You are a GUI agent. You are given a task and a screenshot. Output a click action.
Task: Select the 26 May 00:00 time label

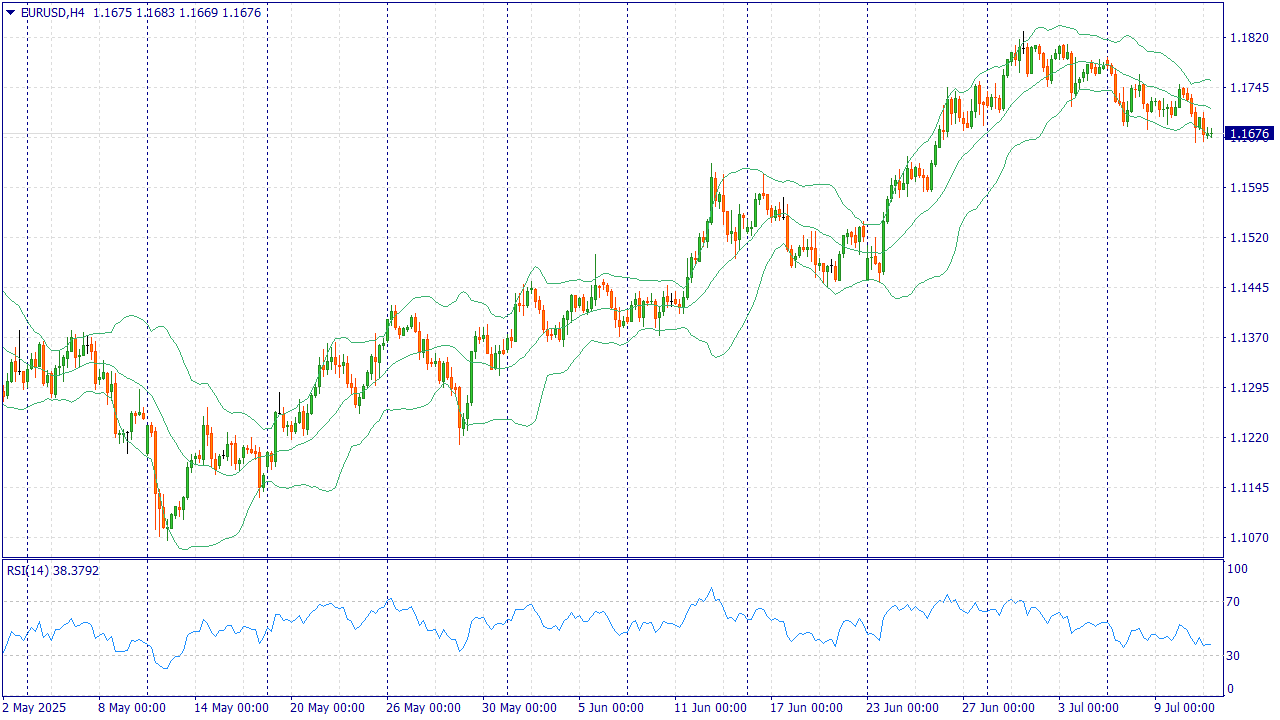point(422,707)
